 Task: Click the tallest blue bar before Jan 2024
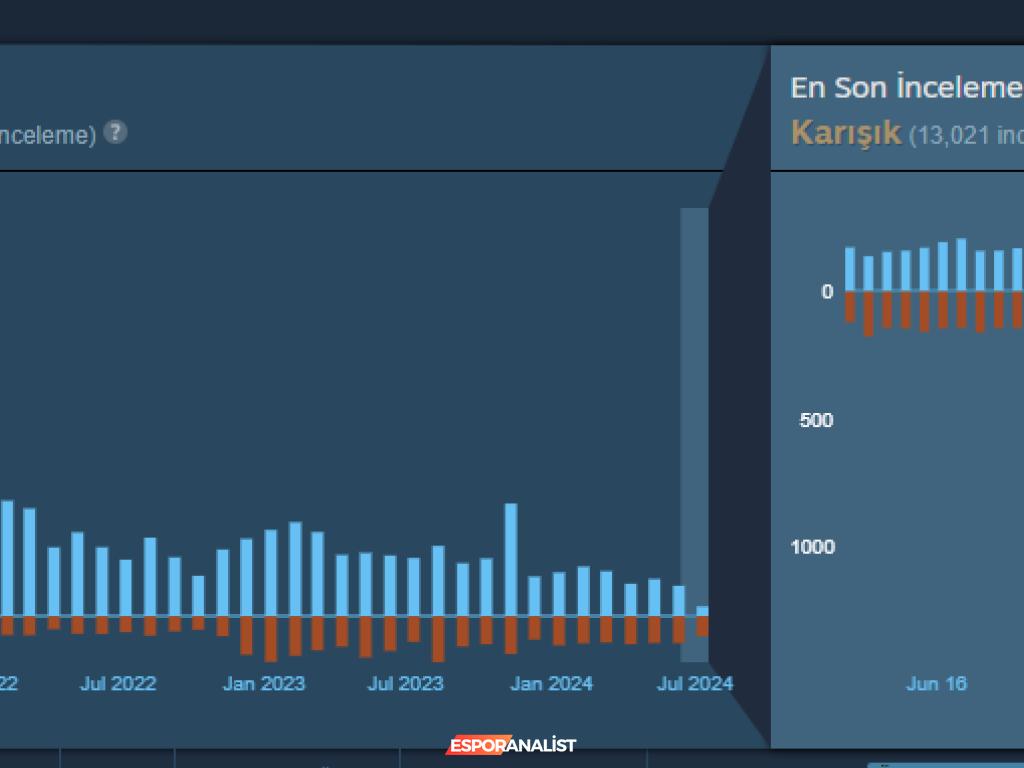coord(511,558)
